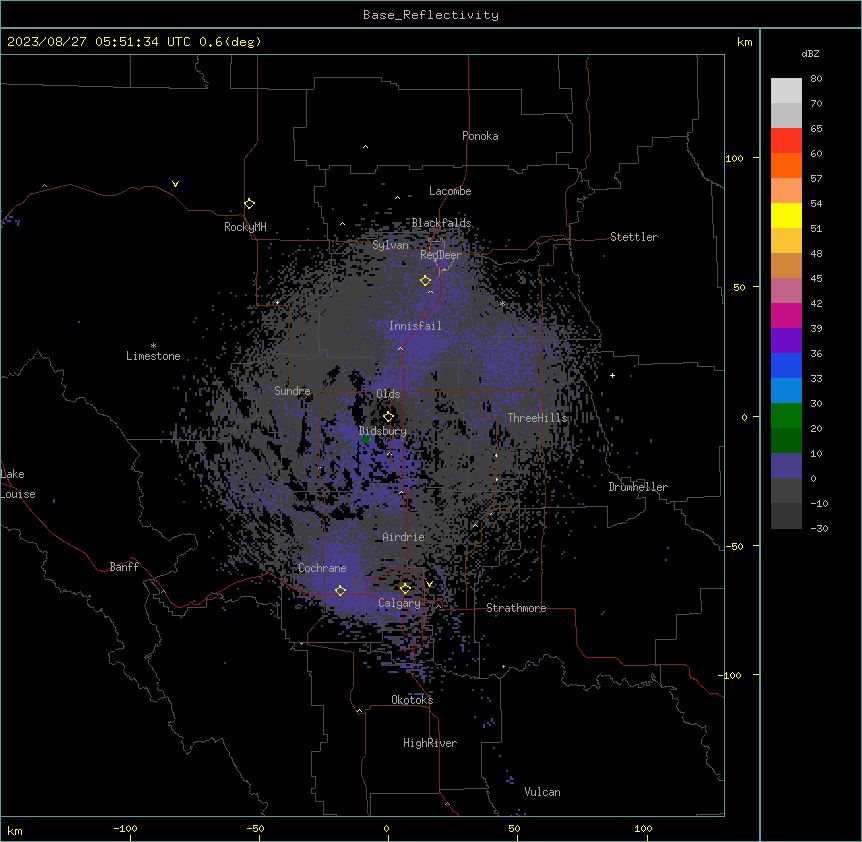Click the blue-purple swatch above the 0 label
The height and width of the screenshot is (842, 862).
coord(786,466)
